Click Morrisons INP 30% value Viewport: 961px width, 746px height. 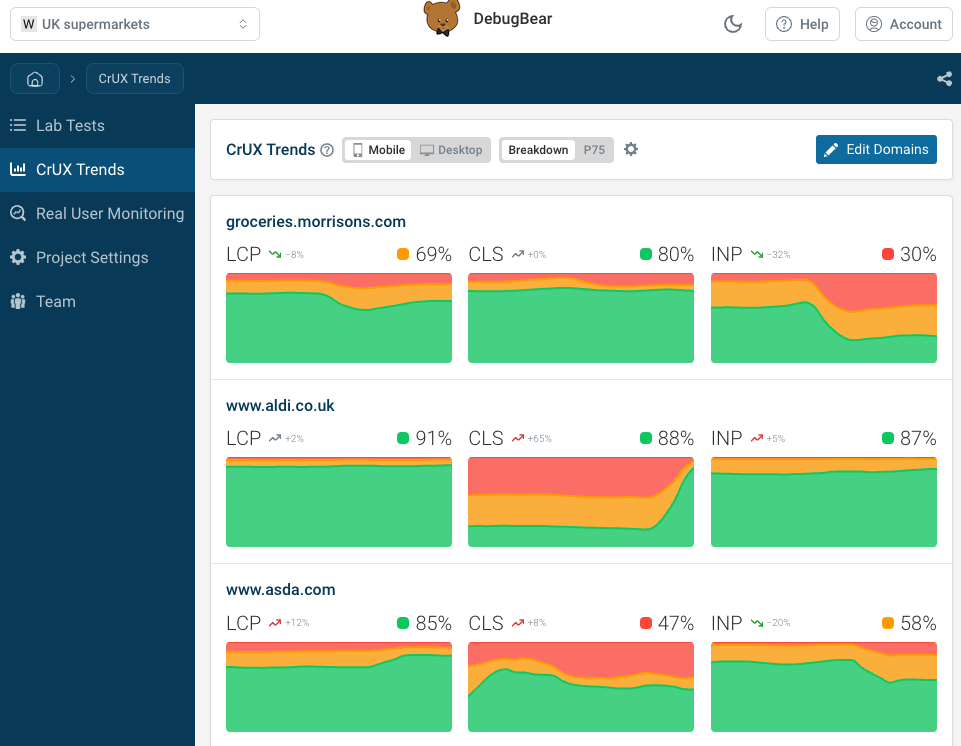(x=918, y=254)
